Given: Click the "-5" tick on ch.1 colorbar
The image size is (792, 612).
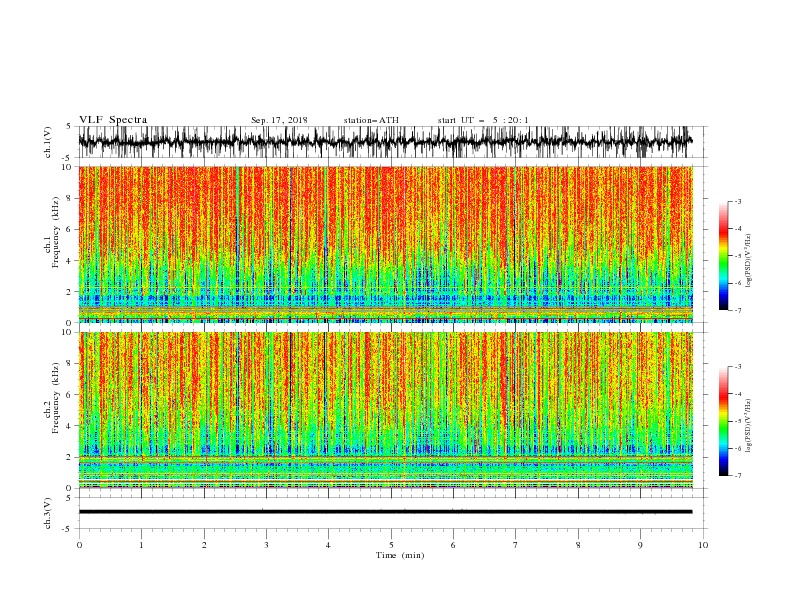Looking at the screenshot, I should (738, 256).
